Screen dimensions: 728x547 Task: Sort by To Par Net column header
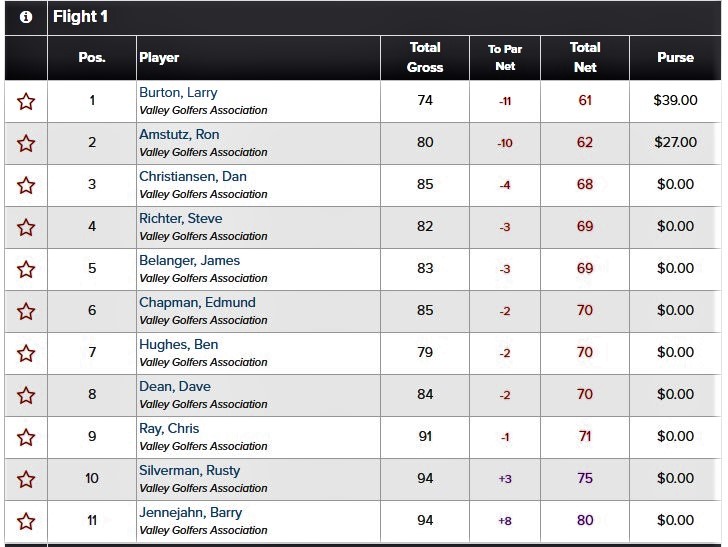pyautogui.click(x=505, y=58)
